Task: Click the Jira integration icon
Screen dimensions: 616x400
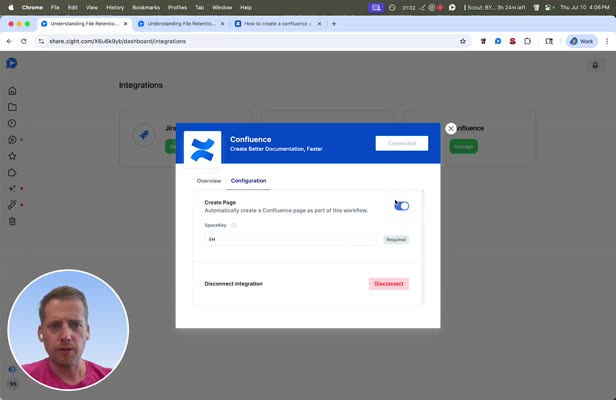Action: [144, 135]
